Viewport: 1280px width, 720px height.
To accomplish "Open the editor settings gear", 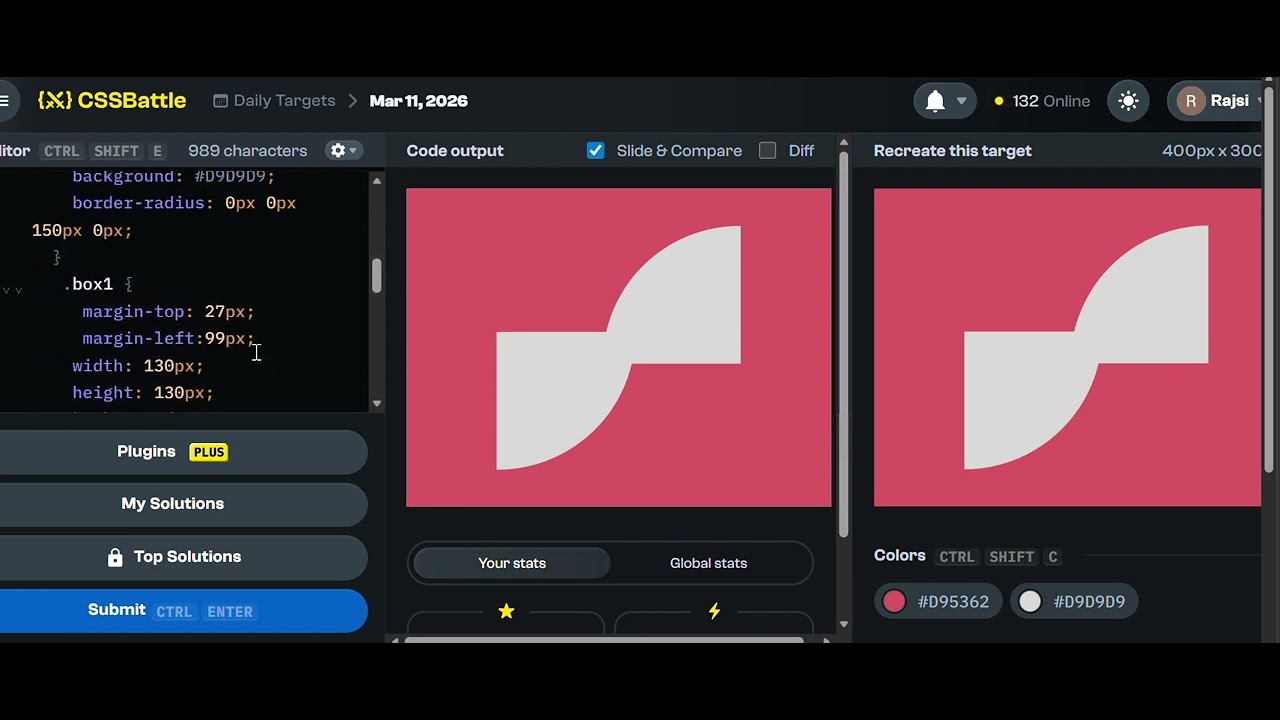I will click(x=338, y=151).
